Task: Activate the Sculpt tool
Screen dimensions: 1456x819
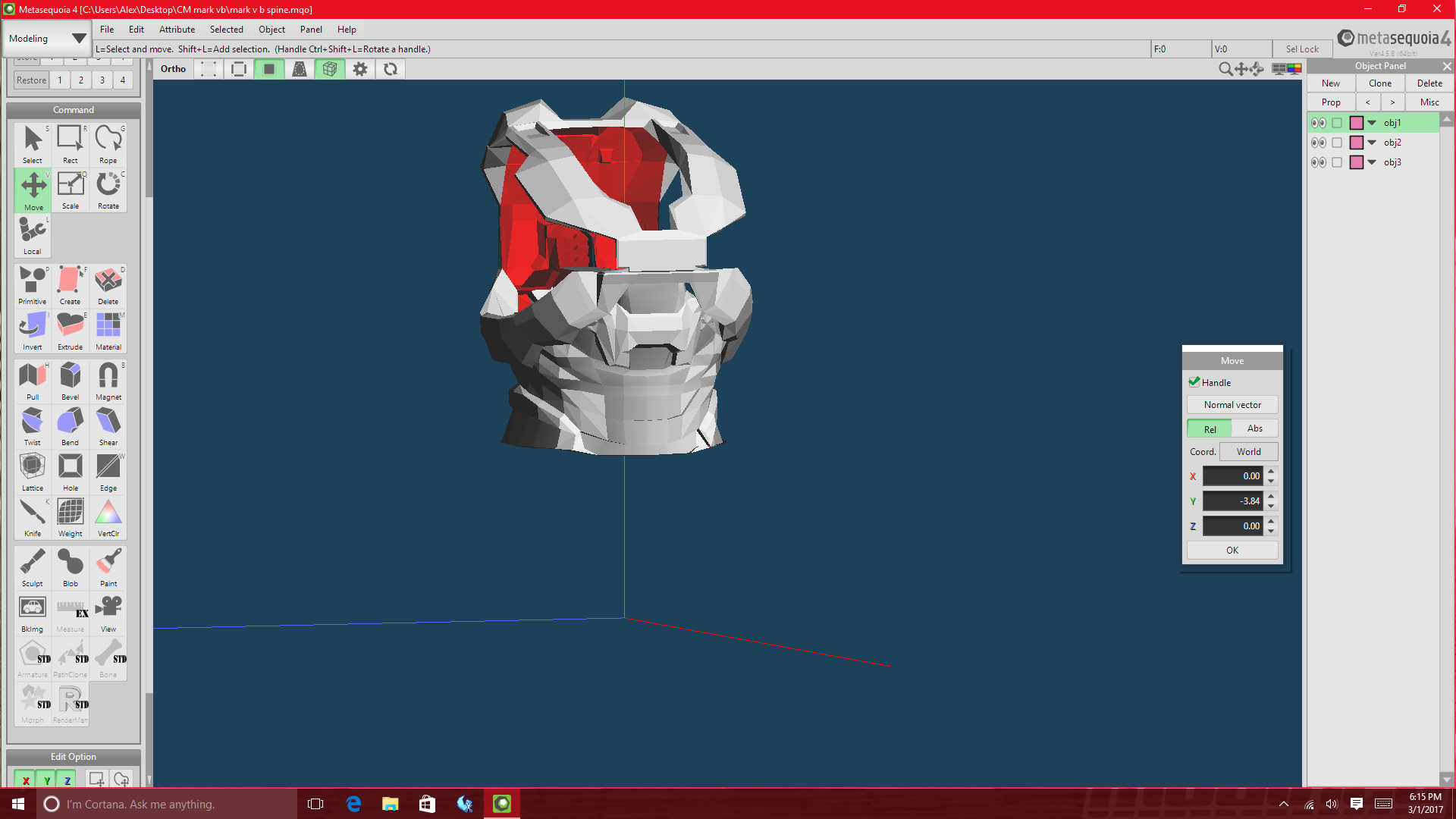Action: [33, 567]
